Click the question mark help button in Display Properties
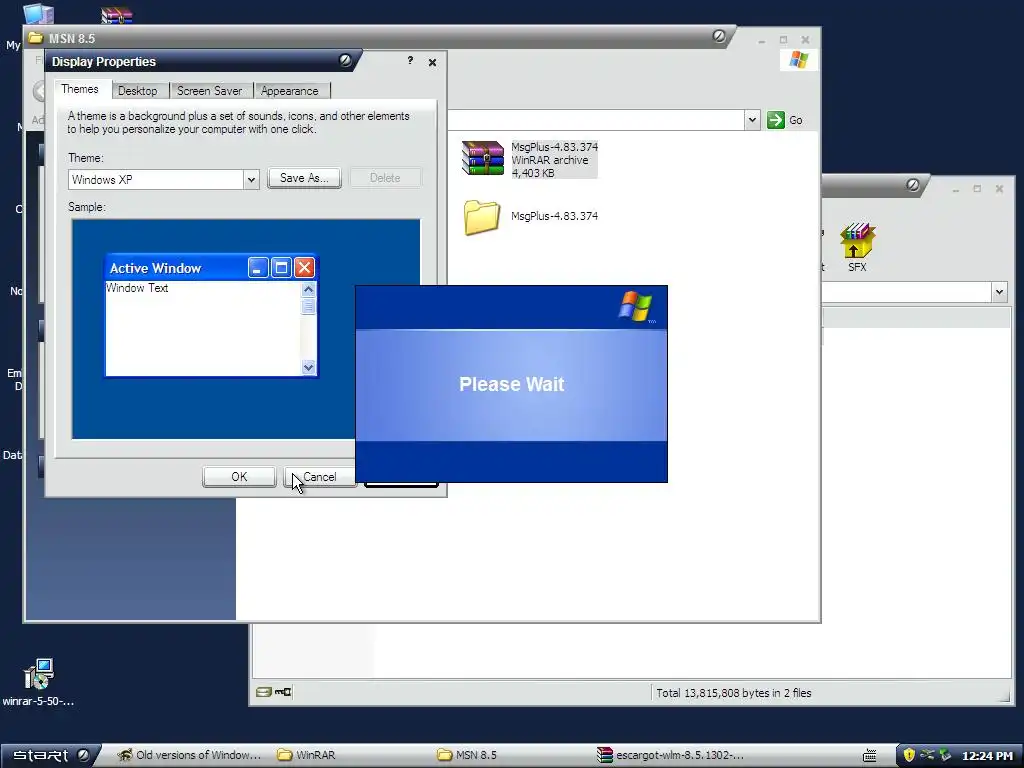The image size is (1024, 768). coord(410,61)
